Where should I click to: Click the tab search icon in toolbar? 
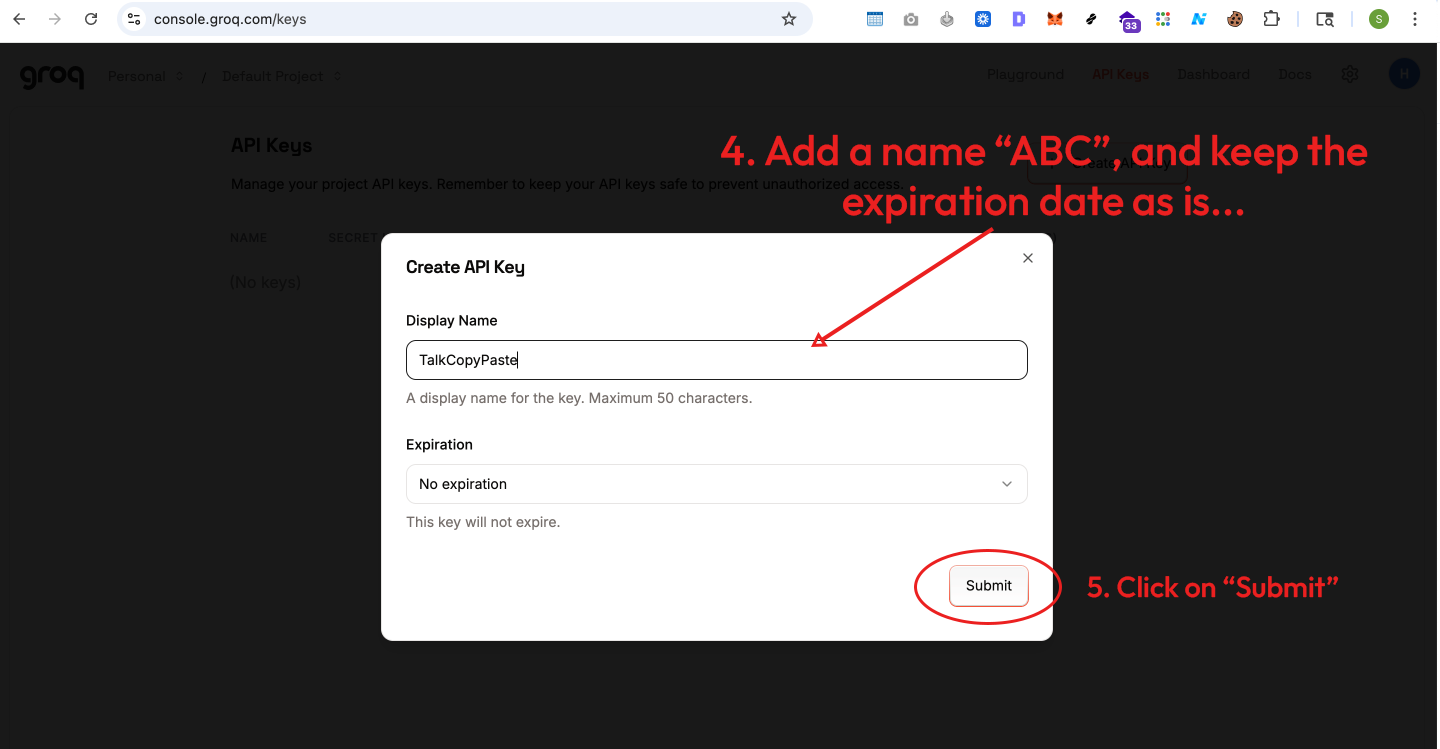click(1325, 19)
